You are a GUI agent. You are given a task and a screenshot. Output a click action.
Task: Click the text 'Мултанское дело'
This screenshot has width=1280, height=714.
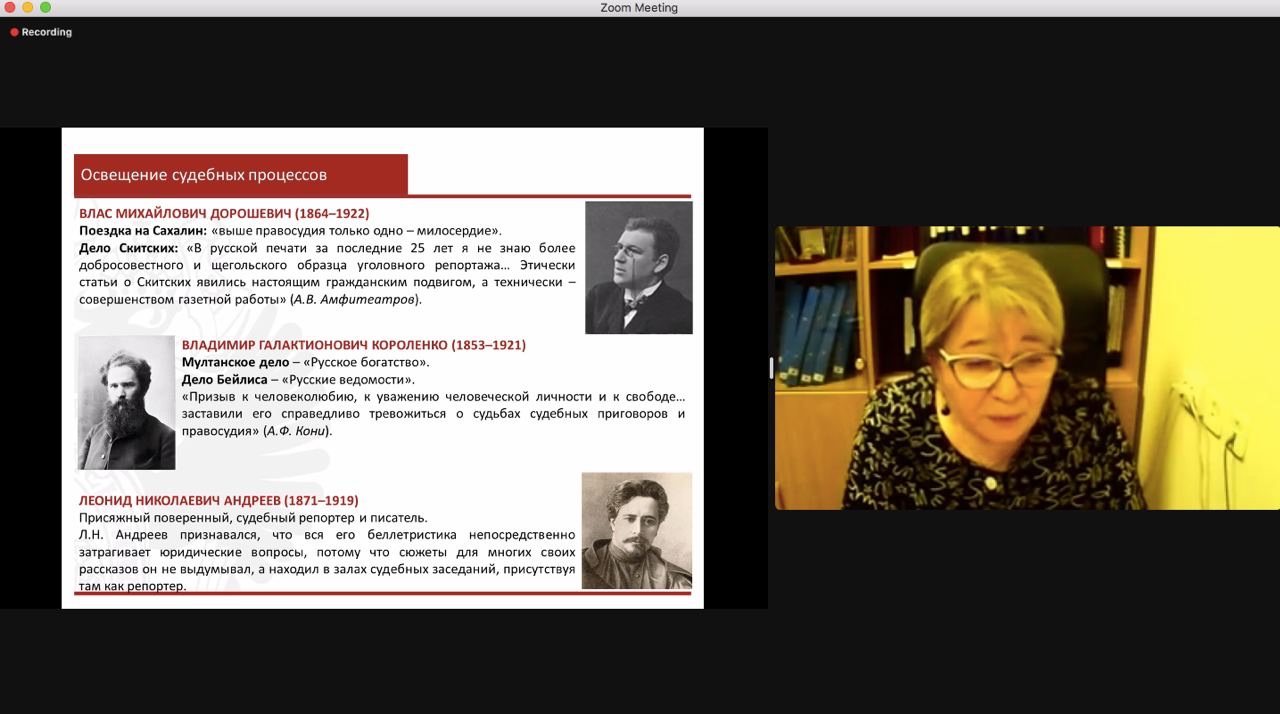click(x=235, y=362)
